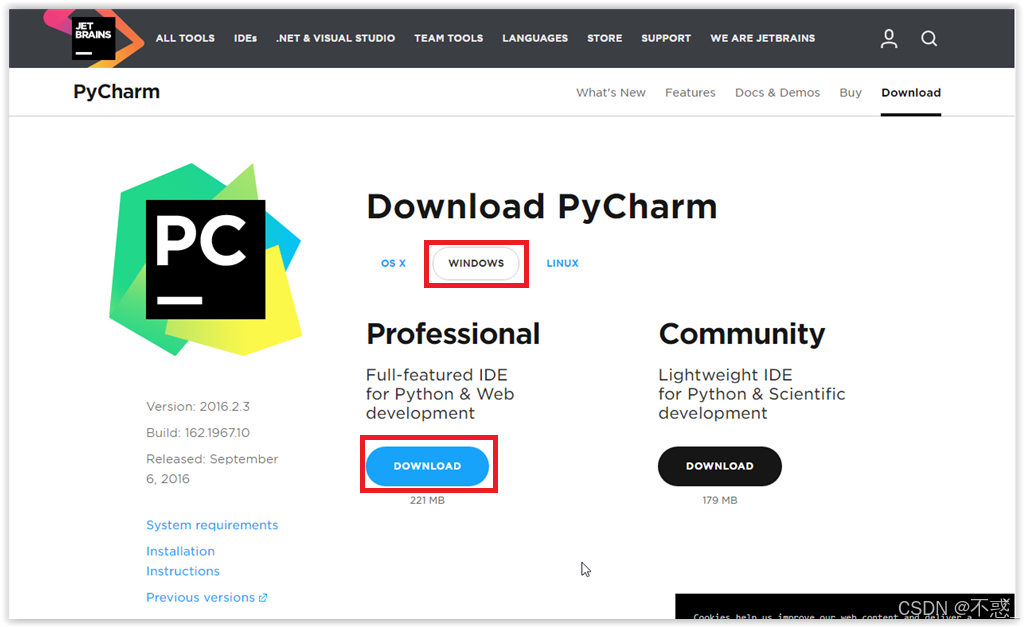Download PyCharm Community edition
This screenshot has height=627, width=1024.
719,466
